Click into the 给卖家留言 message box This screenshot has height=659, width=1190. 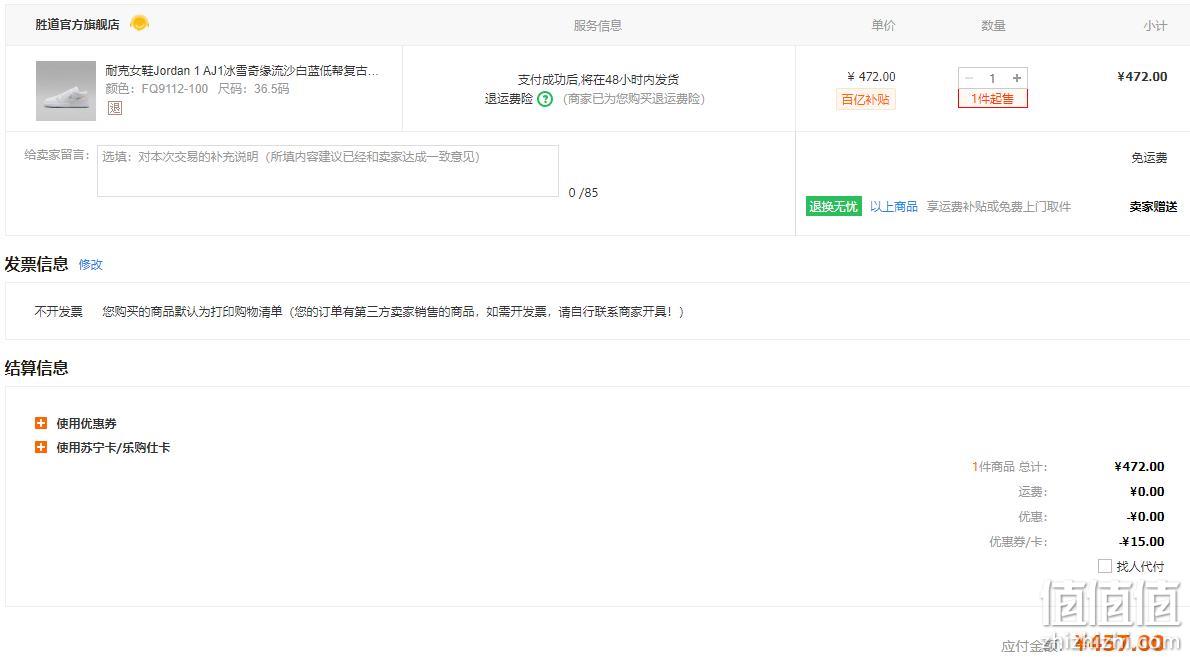coord(328,171)
